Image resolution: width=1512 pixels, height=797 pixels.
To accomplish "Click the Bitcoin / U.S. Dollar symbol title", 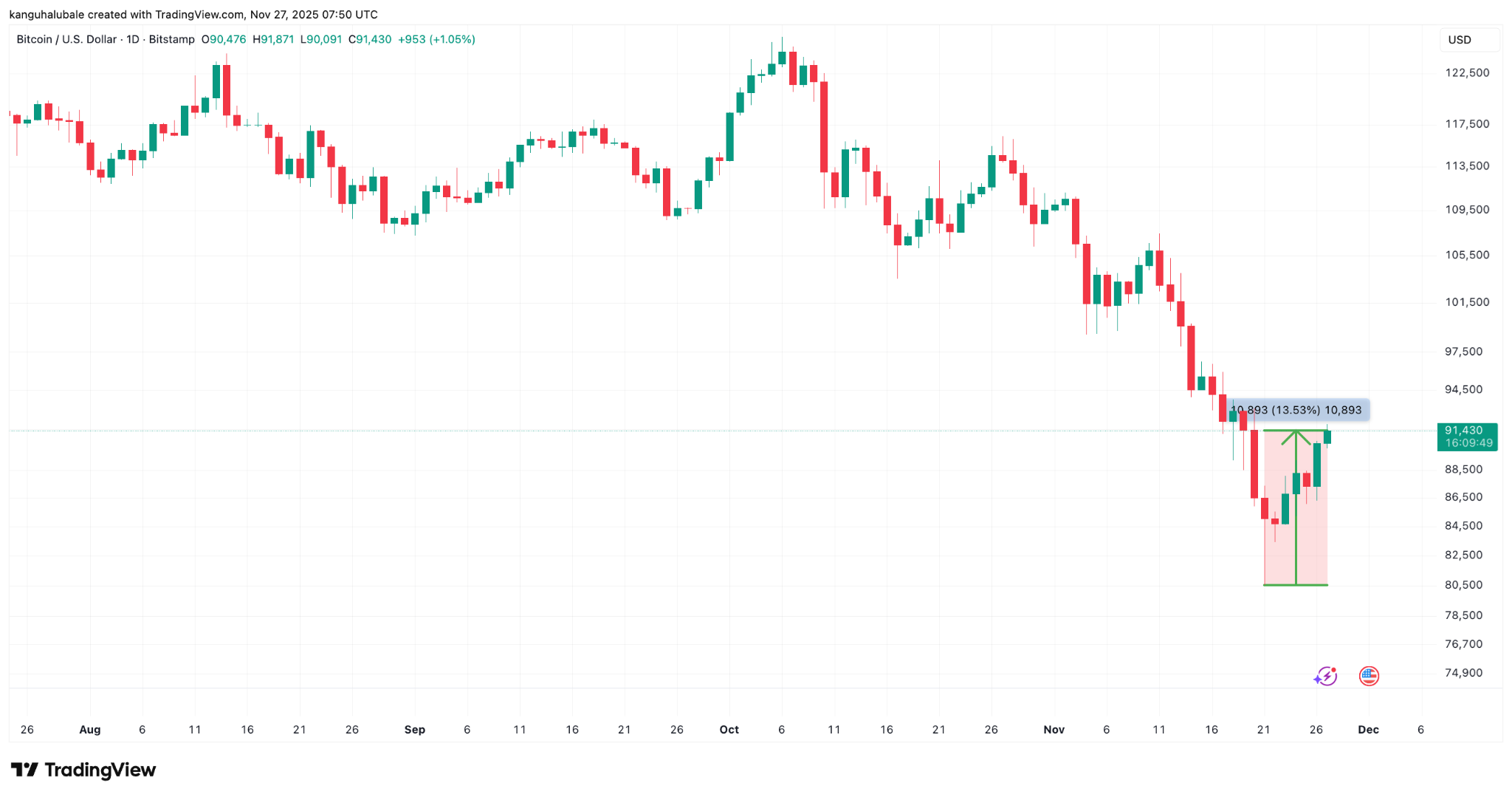I will (66, 39).
